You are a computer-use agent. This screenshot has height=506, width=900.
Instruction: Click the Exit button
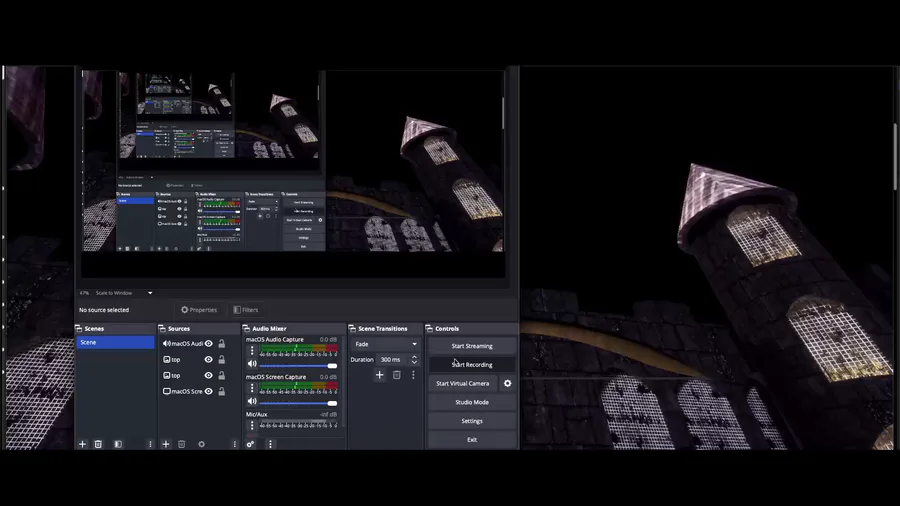click(472, 439)
